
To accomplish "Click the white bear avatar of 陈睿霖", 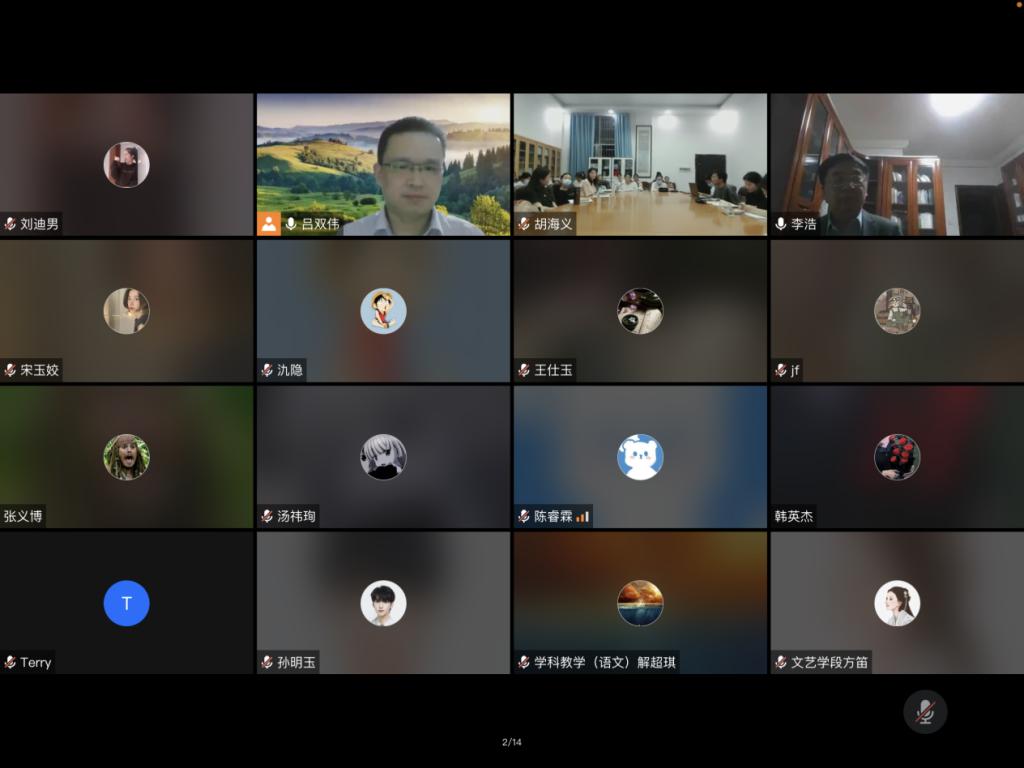I will pos(640,457).
